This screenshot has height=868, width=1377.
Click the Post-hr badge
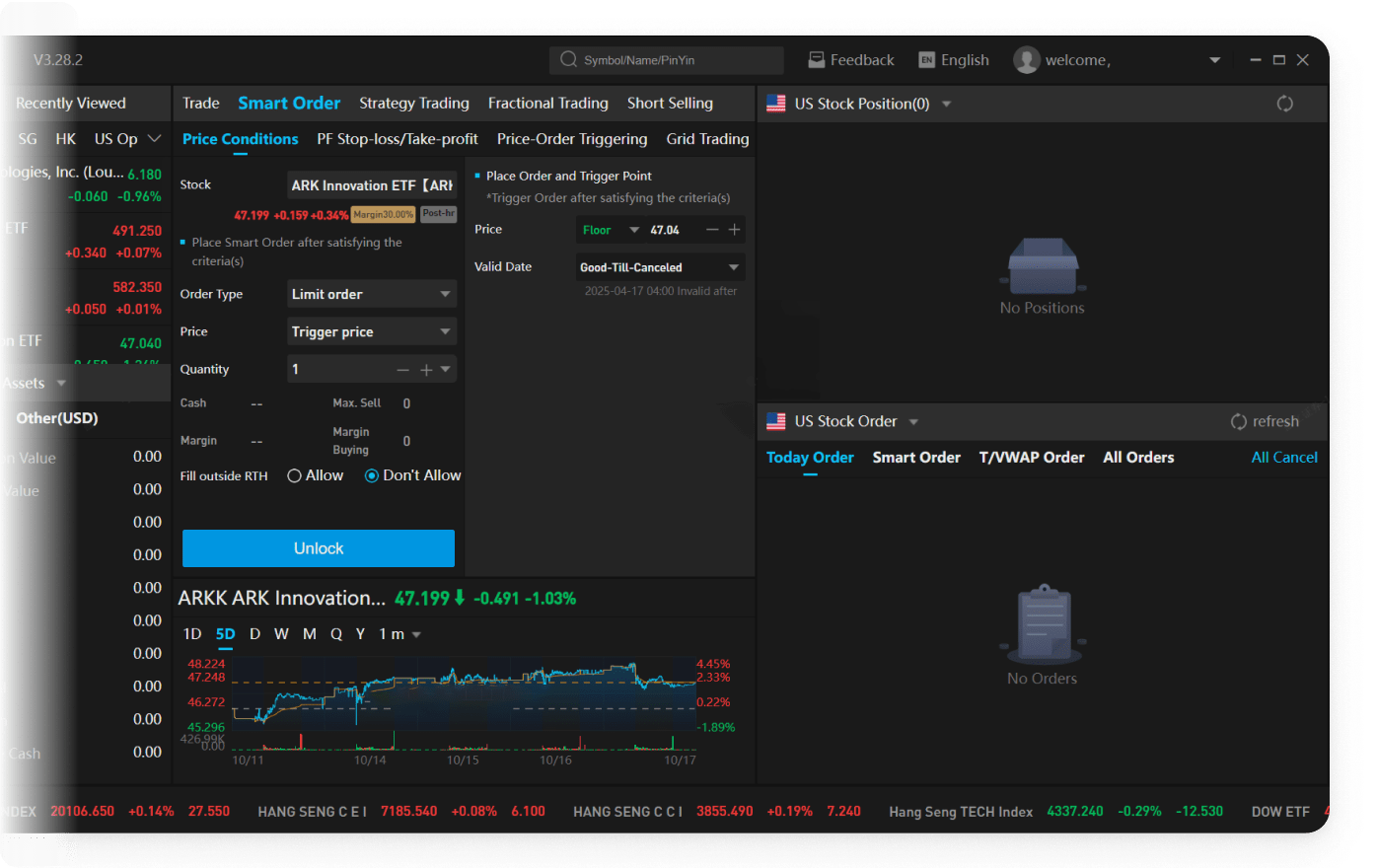click(x=438, y=214)
